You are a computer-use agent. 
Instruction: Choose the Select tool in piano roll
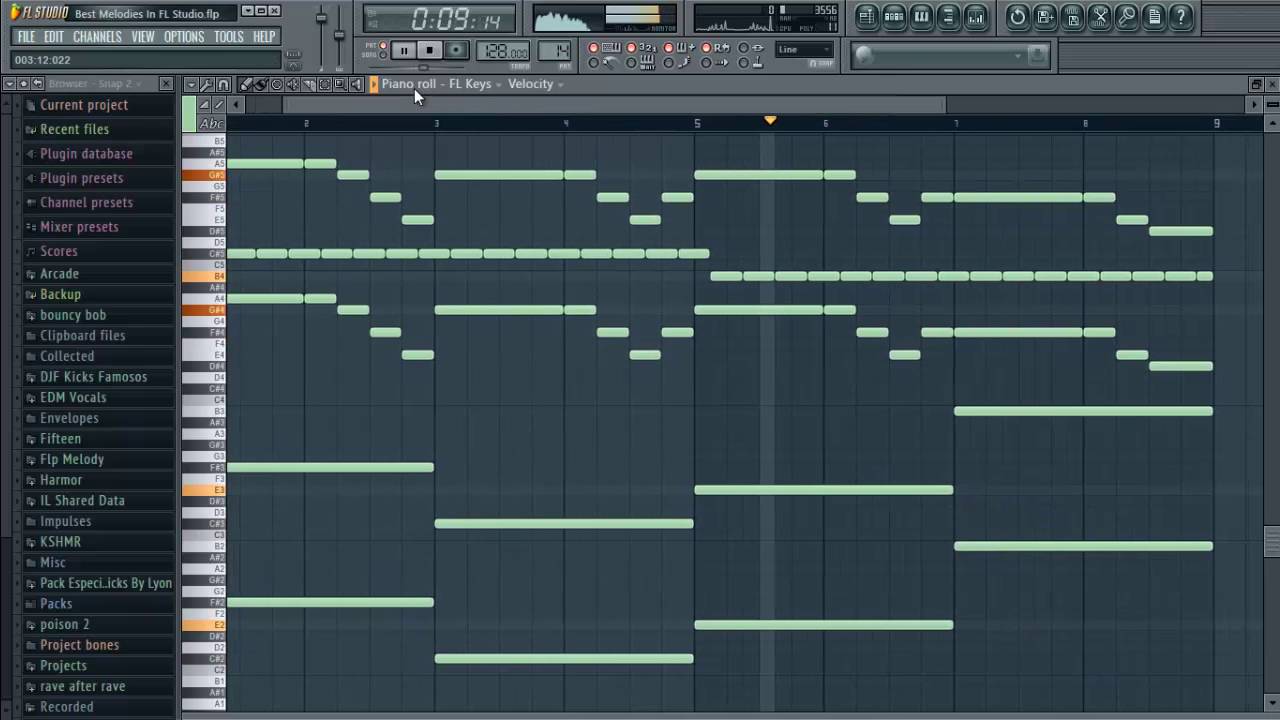tap(325, 85)
